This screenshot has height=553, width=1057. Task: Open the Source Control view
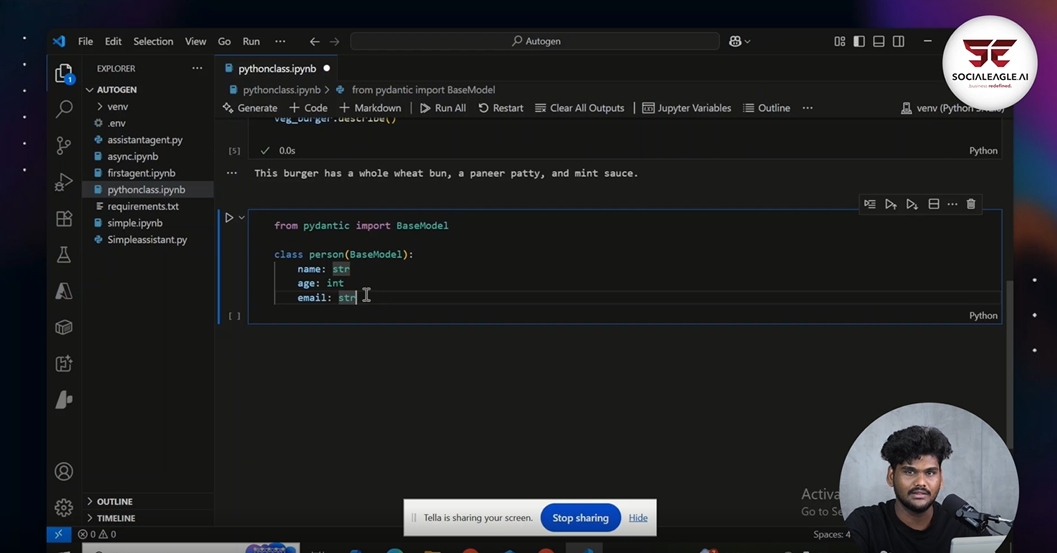[64, 145]
